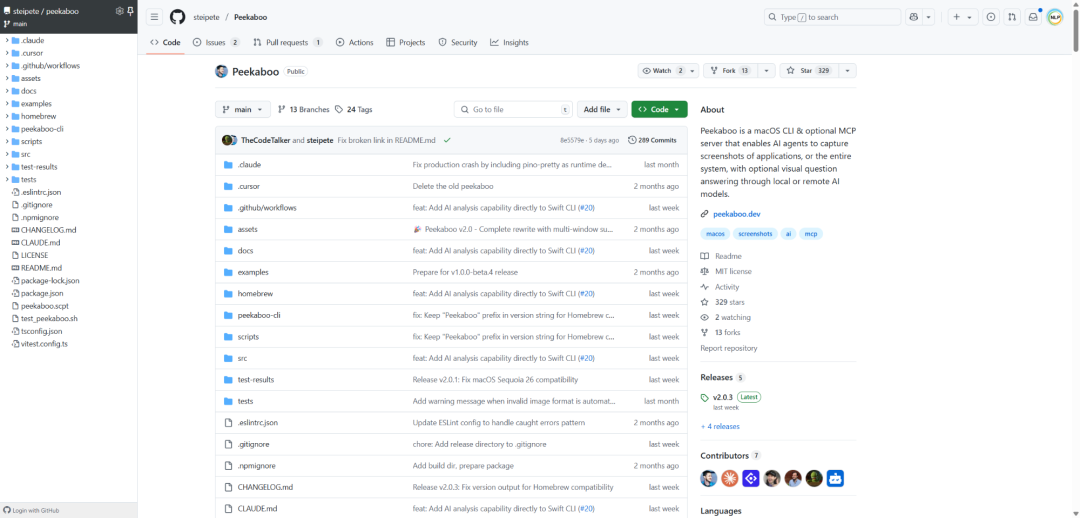The width and height of the screenshot is (1080, 518).
Task: Open the Octotree sidebar settings gear
Action: point(119,11)
